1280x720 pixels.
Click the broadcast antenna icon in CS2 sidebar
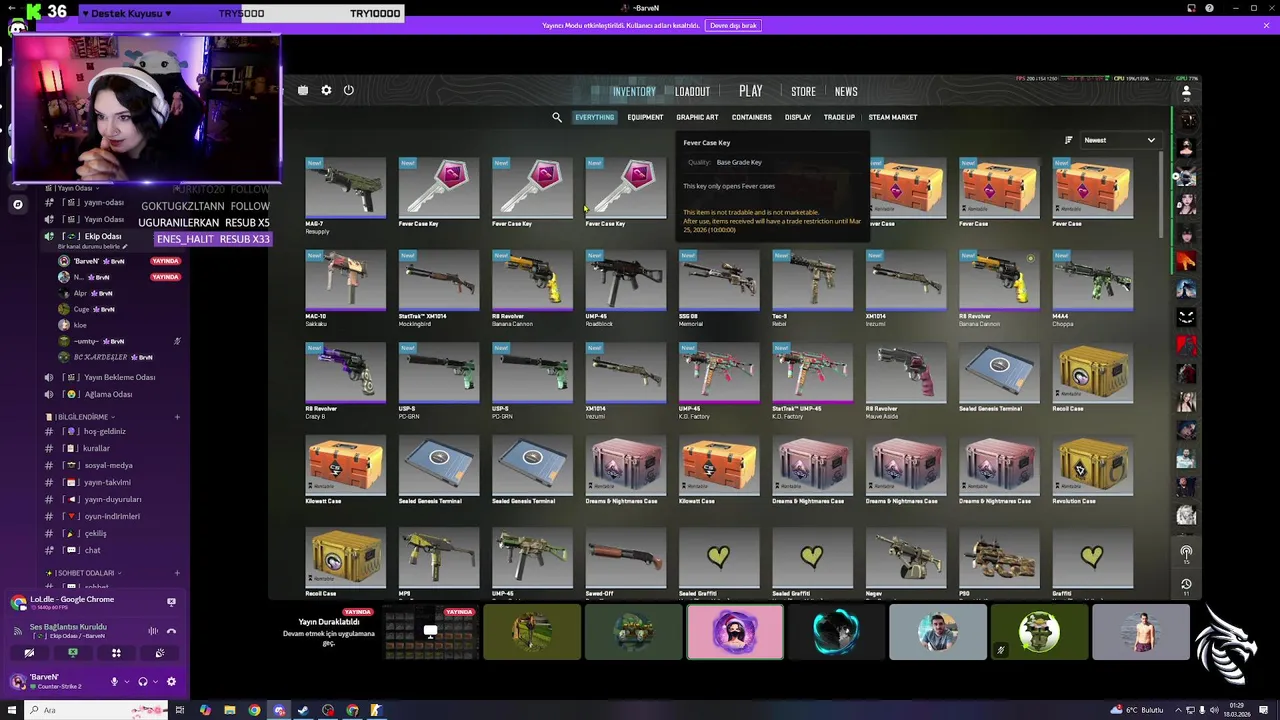coord(1186,551)
